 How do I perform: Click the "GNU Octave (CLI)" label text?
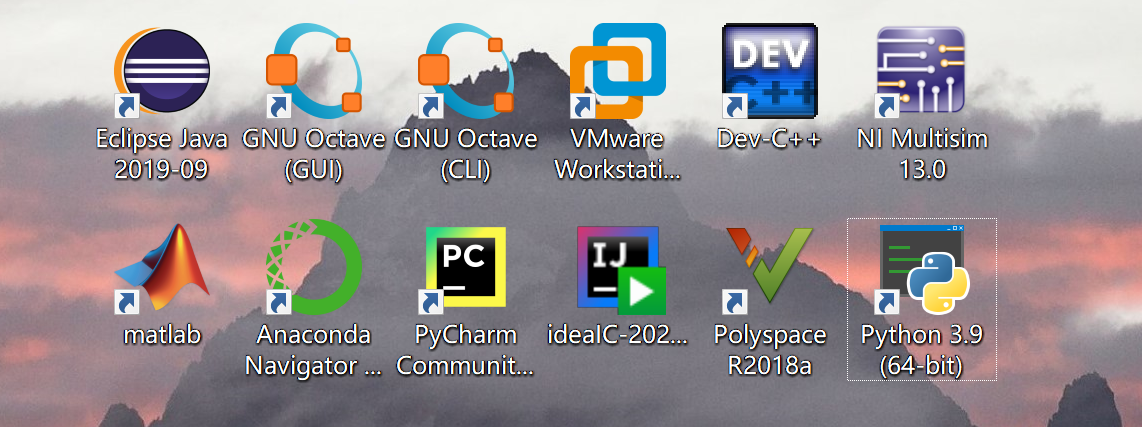[466, 154]
